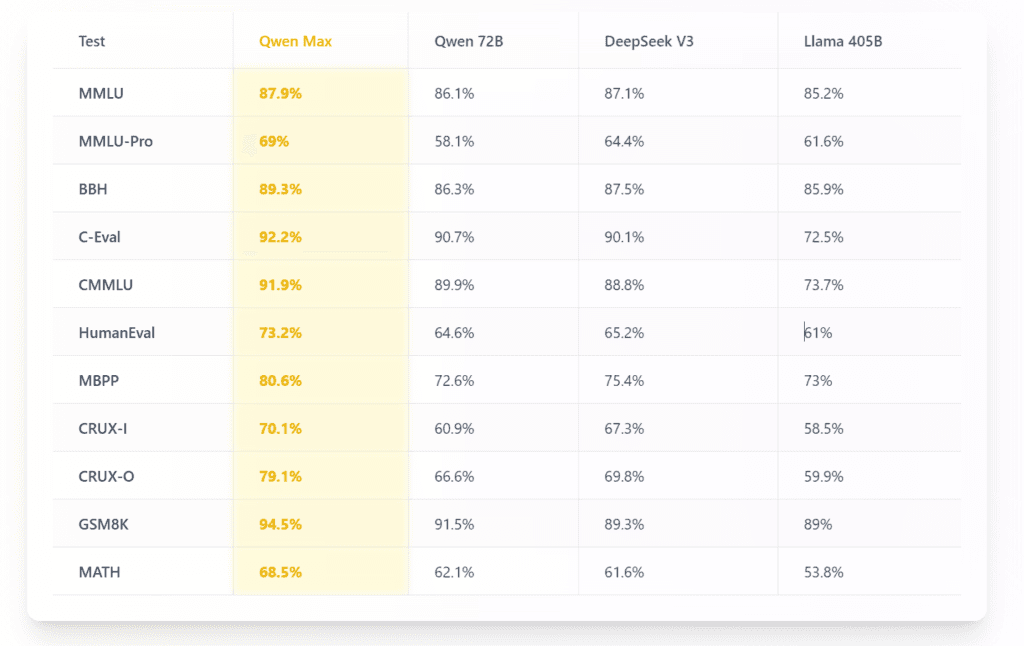Click the "Test" column header
Screen dimensions: 1024x646
(91, 41)
